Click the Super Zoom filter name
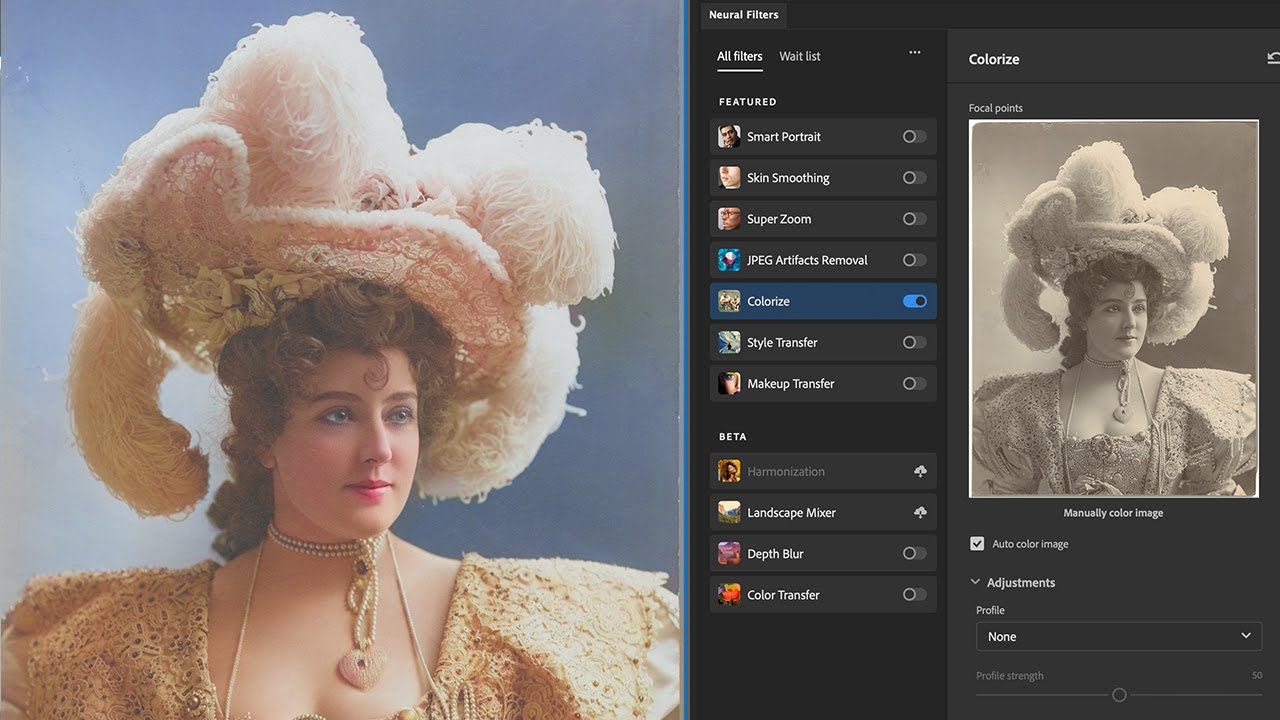The height and width of the screenshot is (720, 1280). (779, 219)
